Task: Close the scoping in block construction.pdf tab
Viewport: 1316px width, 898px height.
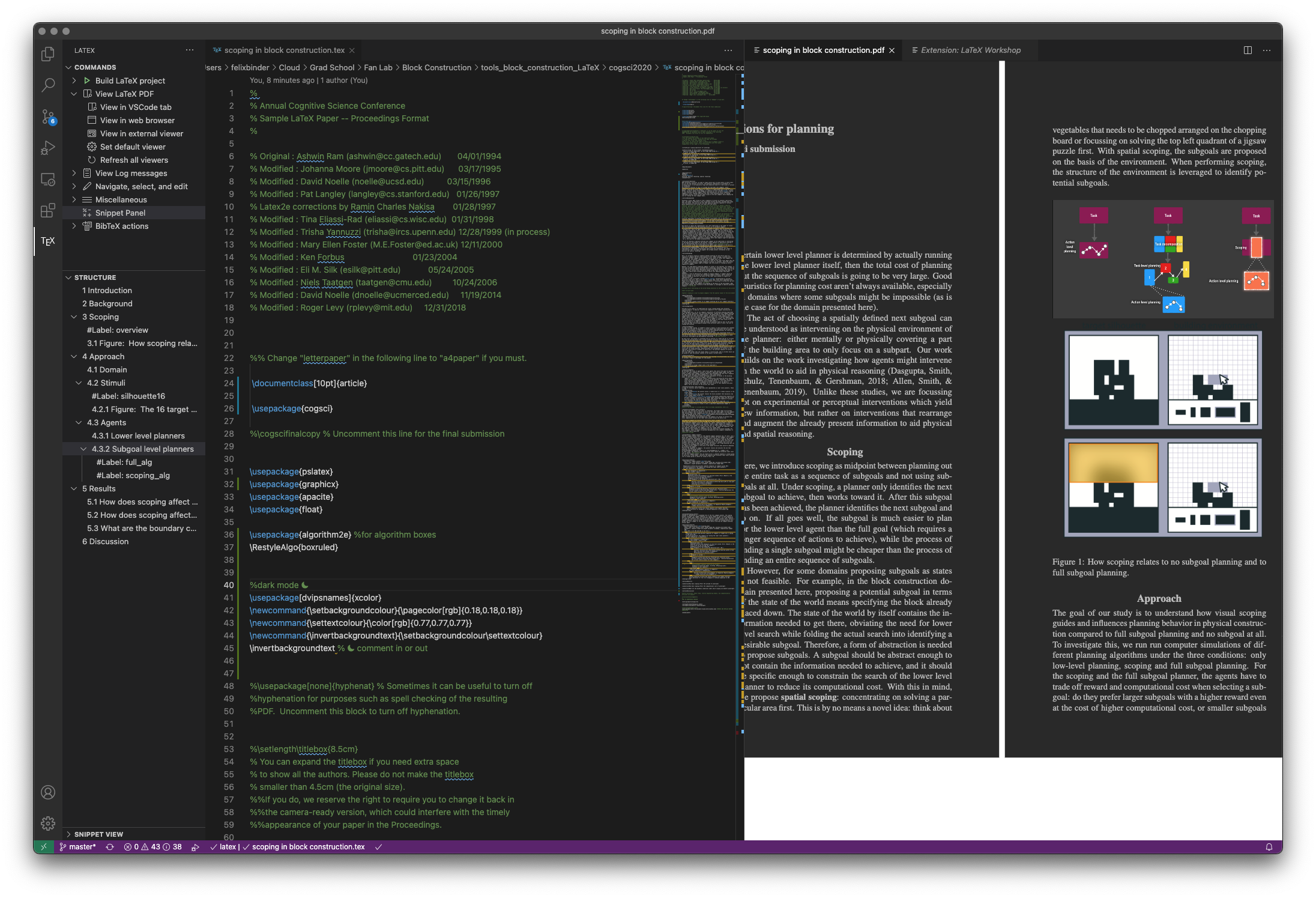Action: coord(892,50)
